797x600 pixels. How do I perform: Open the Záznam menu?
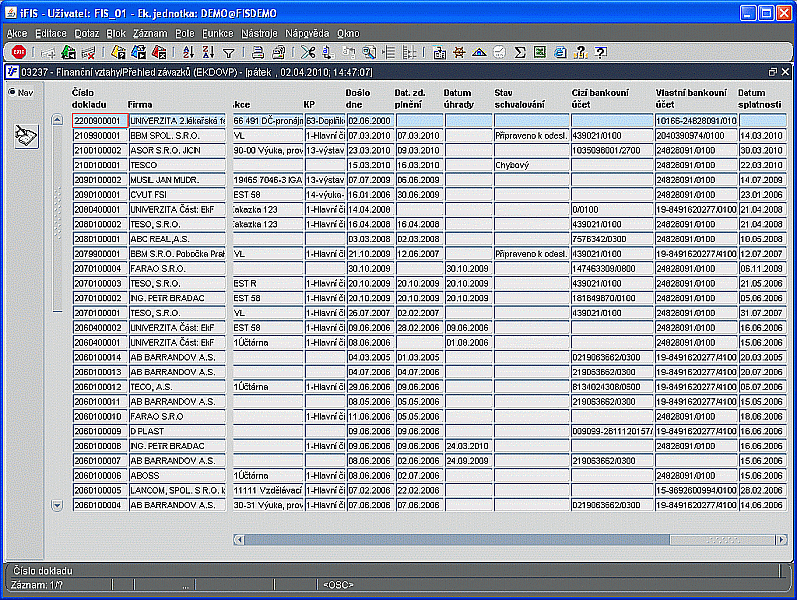pyautogui.click(x=149, y=33)
